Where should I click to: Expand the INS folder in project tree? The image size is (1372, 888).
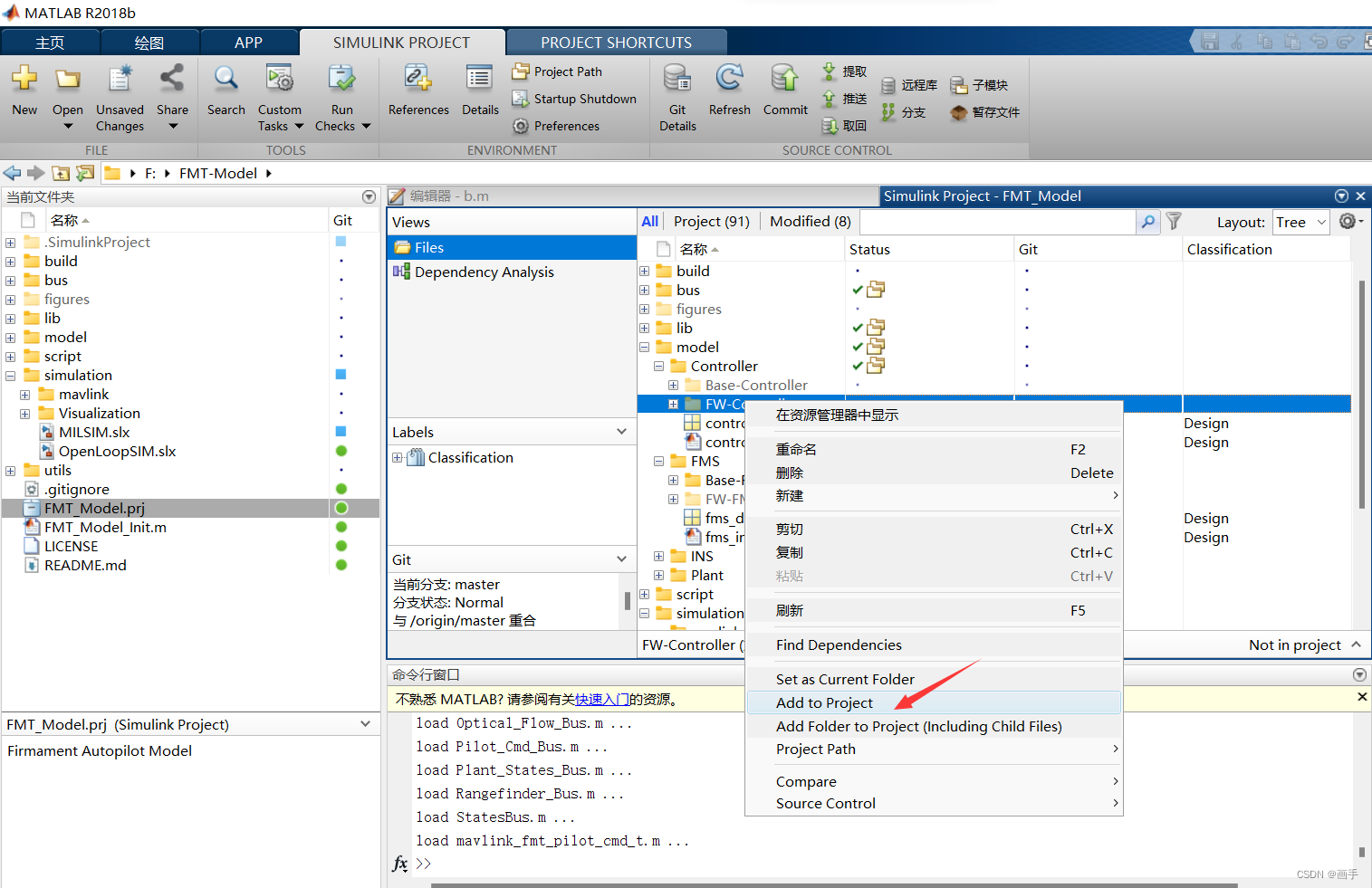point(658,557)
